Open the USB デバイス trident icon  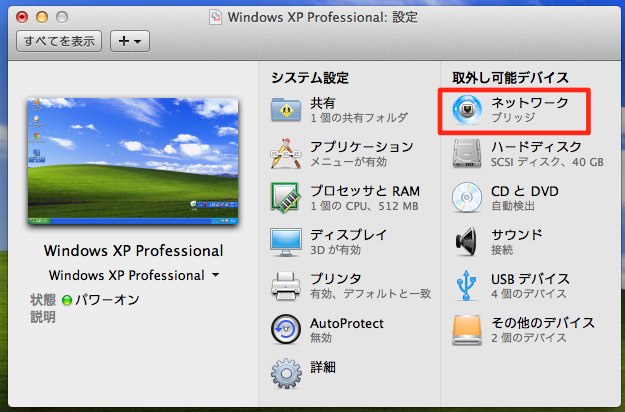[x=466, y=285]
